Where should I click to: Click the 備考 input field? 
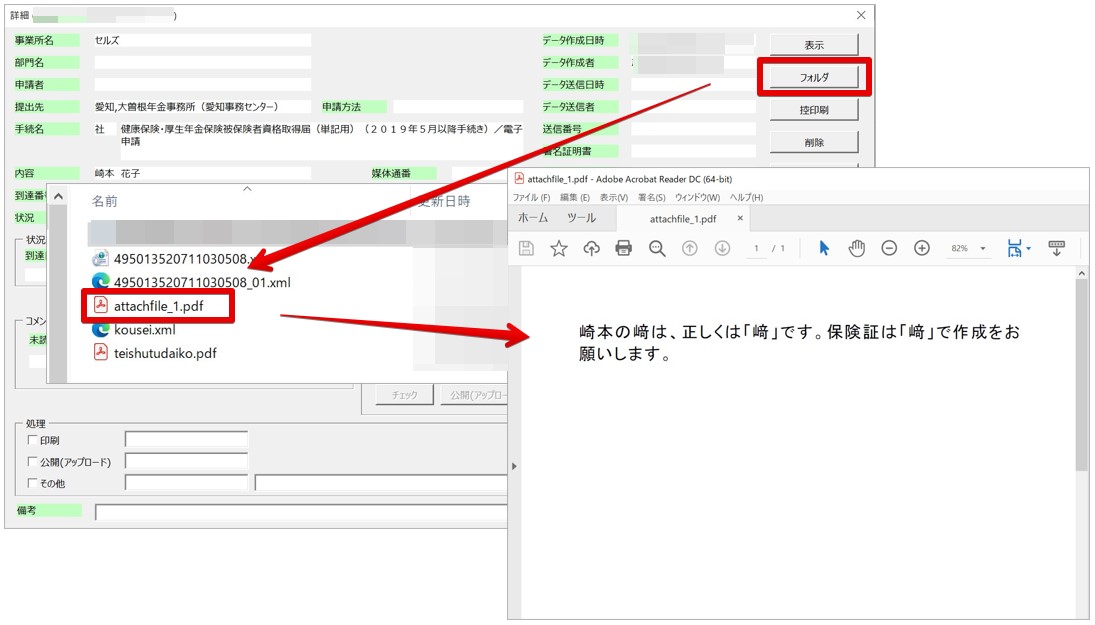point(301,512)
